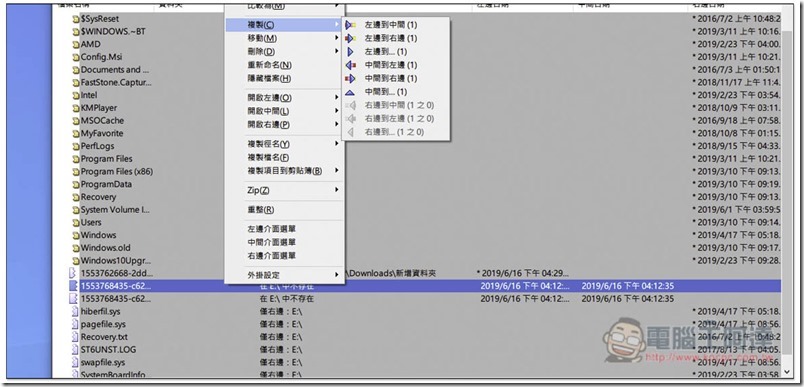Click 僅右邊：E:\ in the Recovery.txt row

281,337
